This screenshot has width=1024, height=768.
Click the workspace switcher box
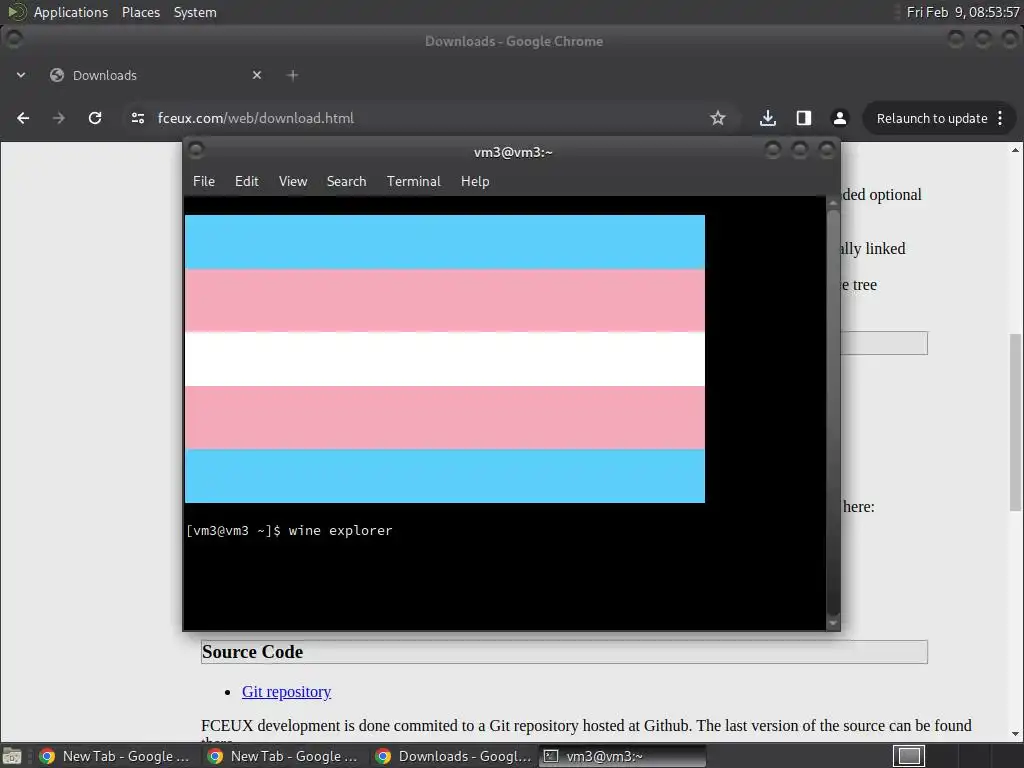[909, 756]
